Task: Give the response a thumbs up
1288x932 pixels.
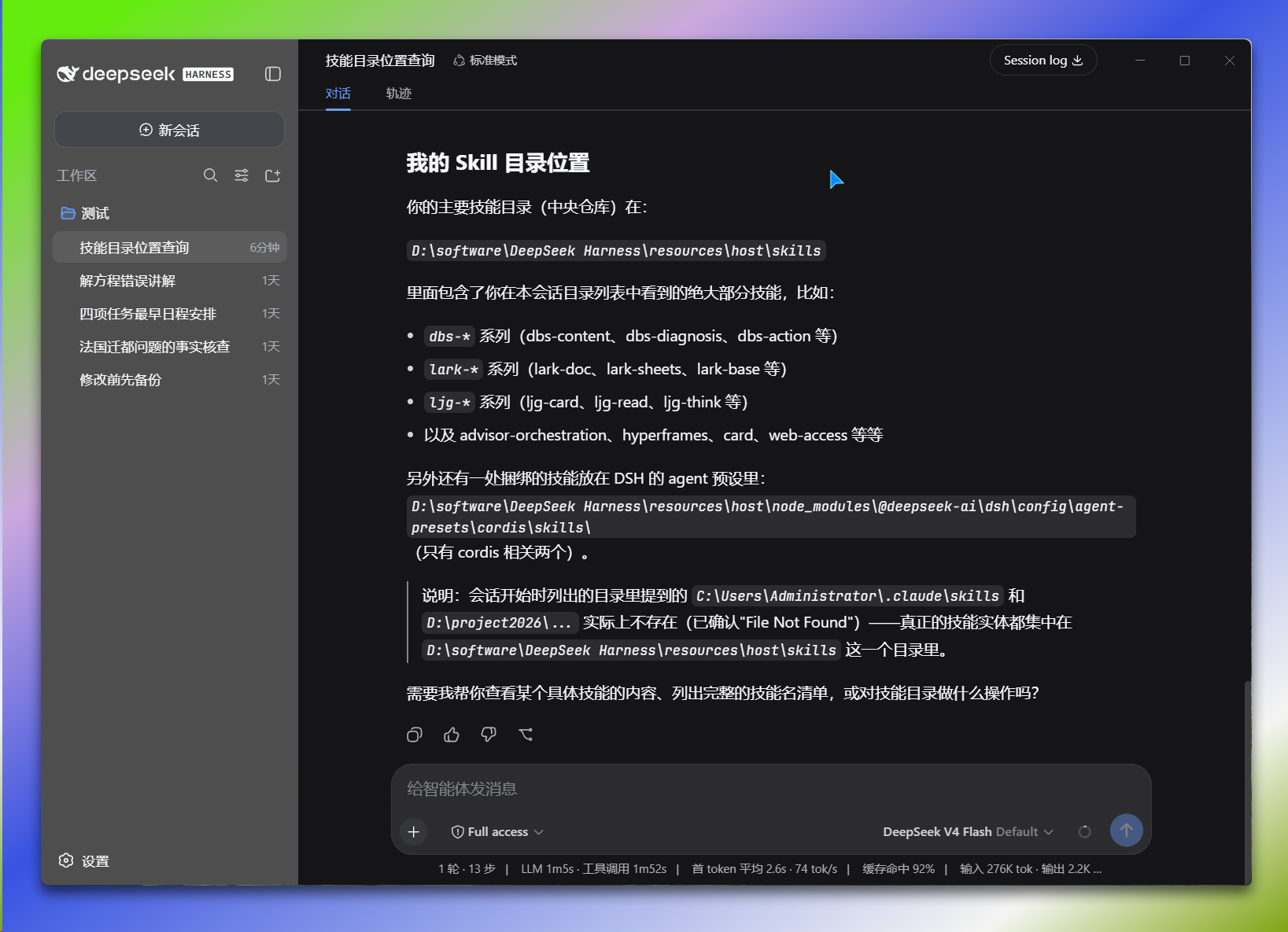Action: tap(452, 735)
